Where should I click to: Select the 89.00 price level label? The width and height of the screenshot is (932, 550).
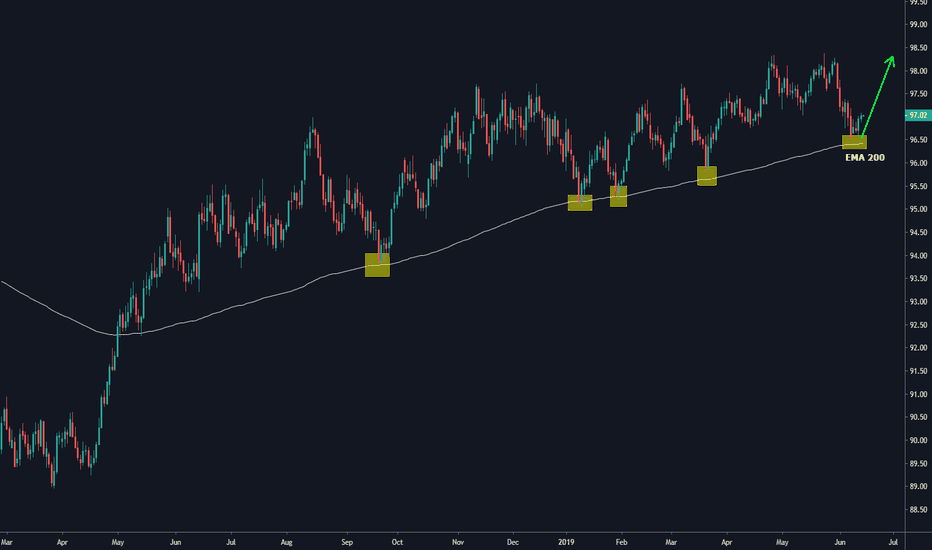click(918, 486)
